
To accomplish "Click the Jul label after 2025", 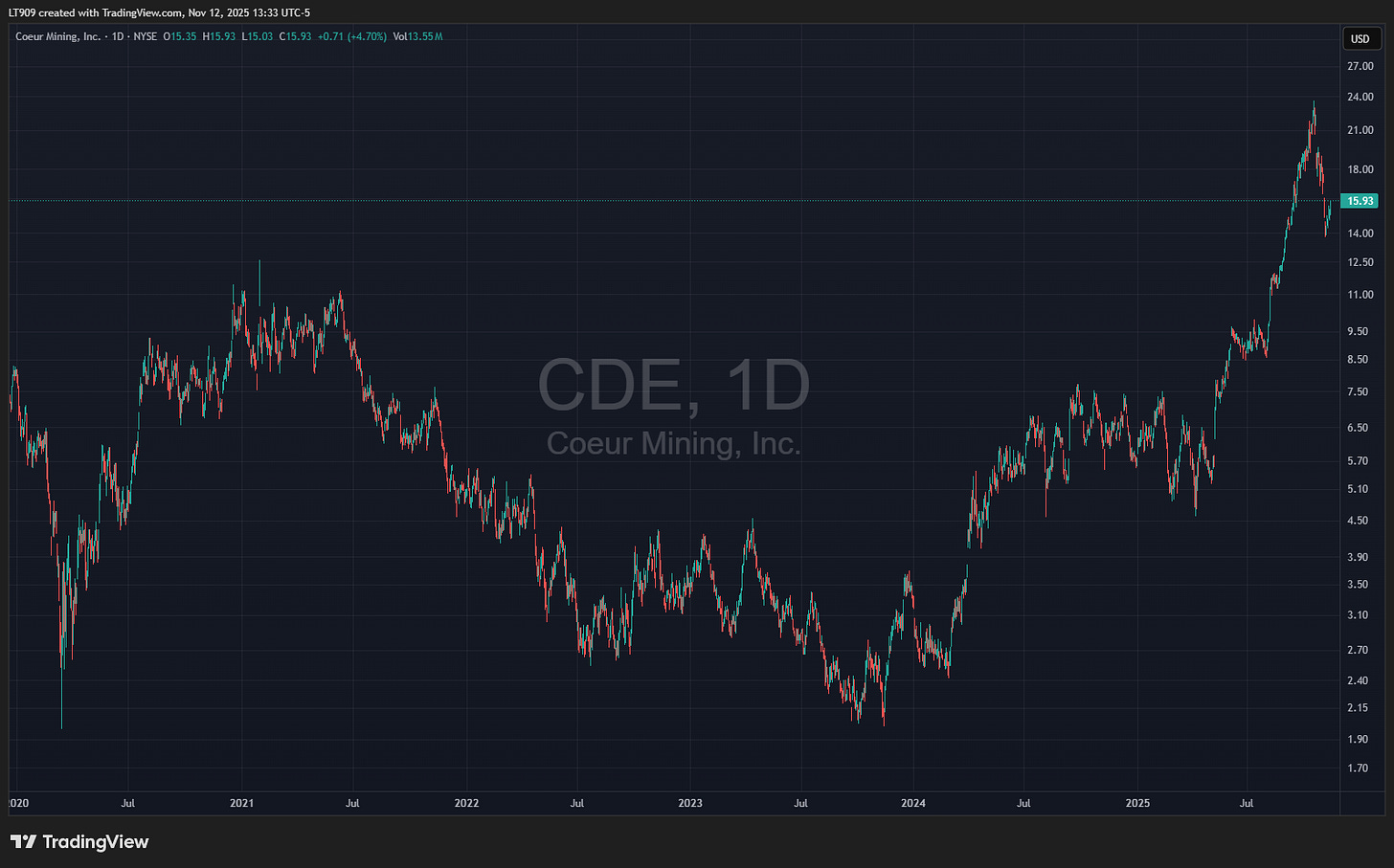I will click(1247, 803).
